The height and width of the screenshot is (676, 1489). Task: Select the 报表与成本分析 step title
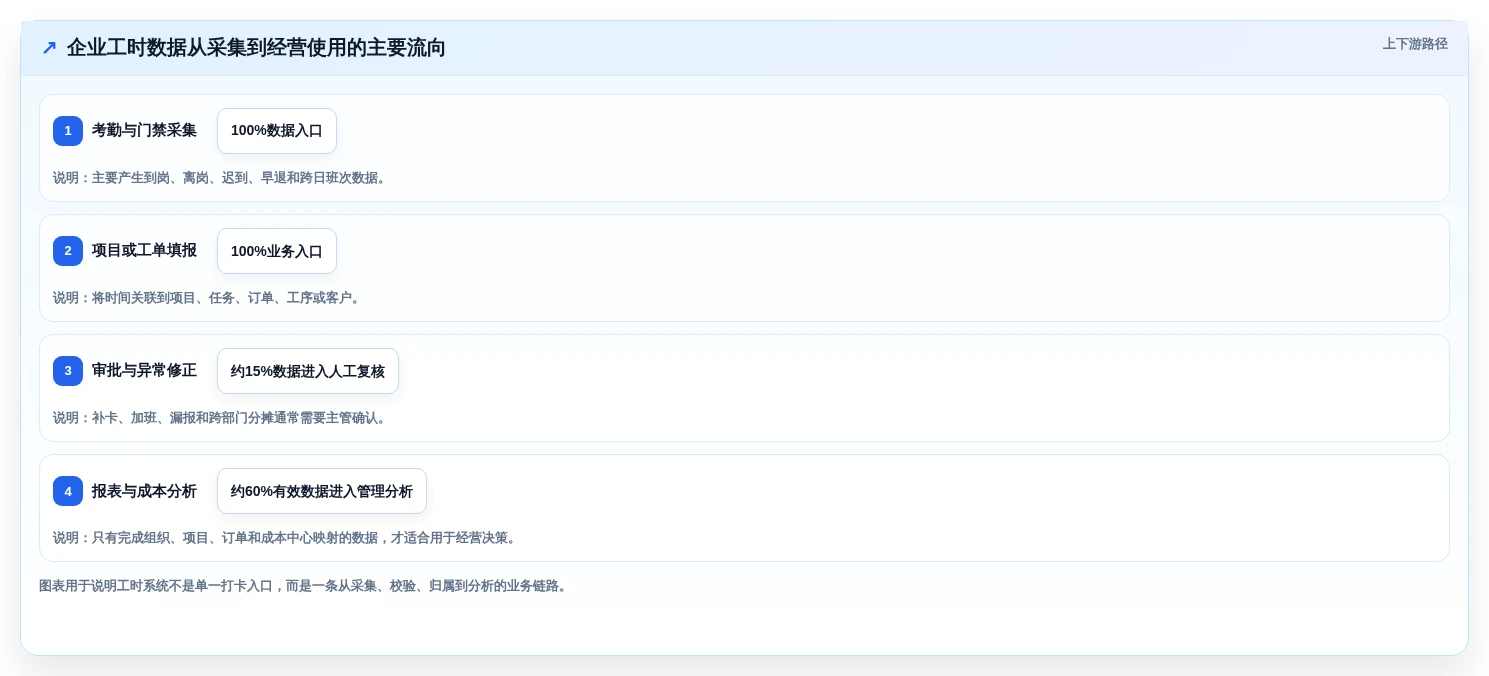(144, 491)
